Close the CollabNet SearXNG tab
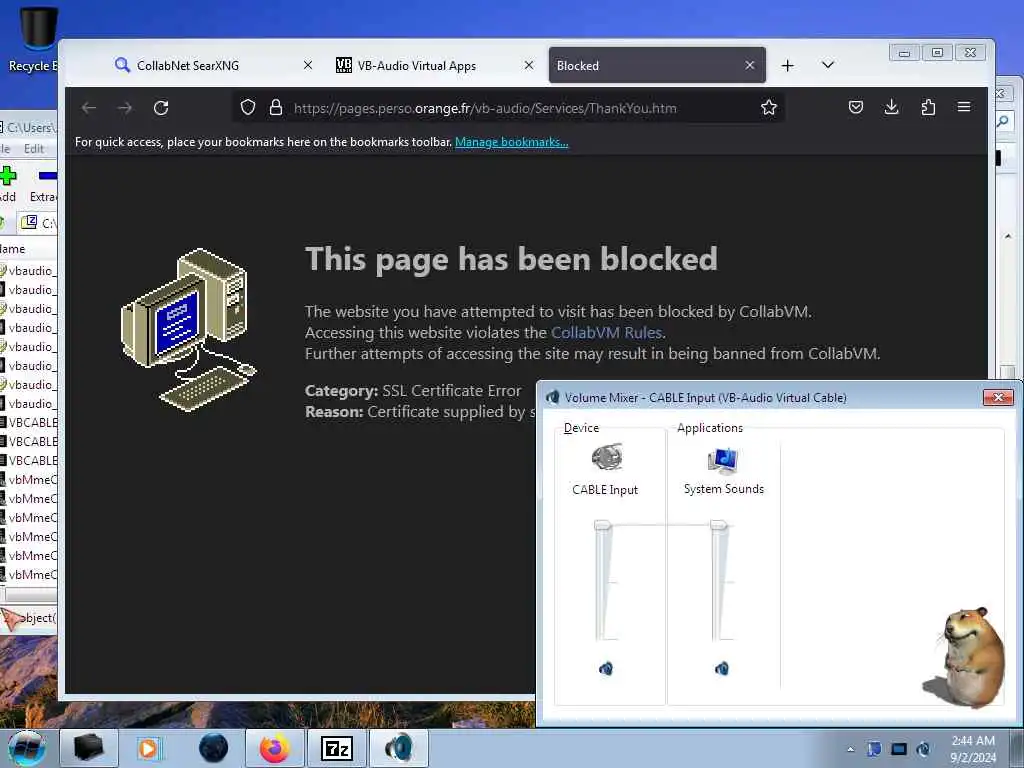The width and height of the screenshot is (1024, 768). click(x=308, y=65)
